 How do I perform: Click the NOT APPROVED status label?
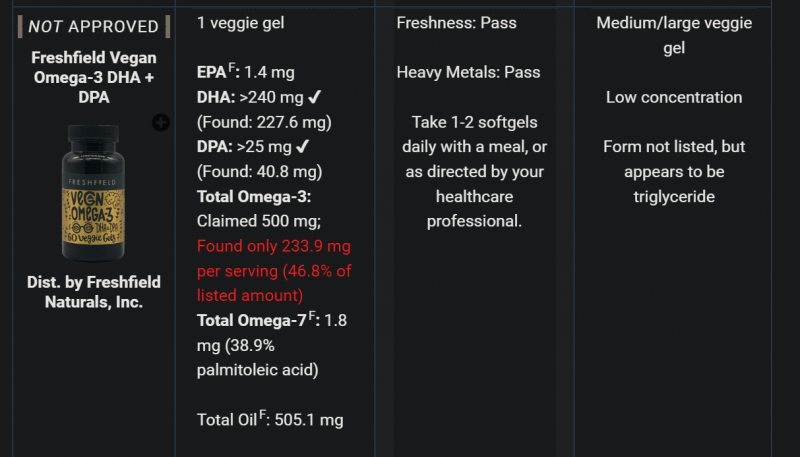point(94,26)
